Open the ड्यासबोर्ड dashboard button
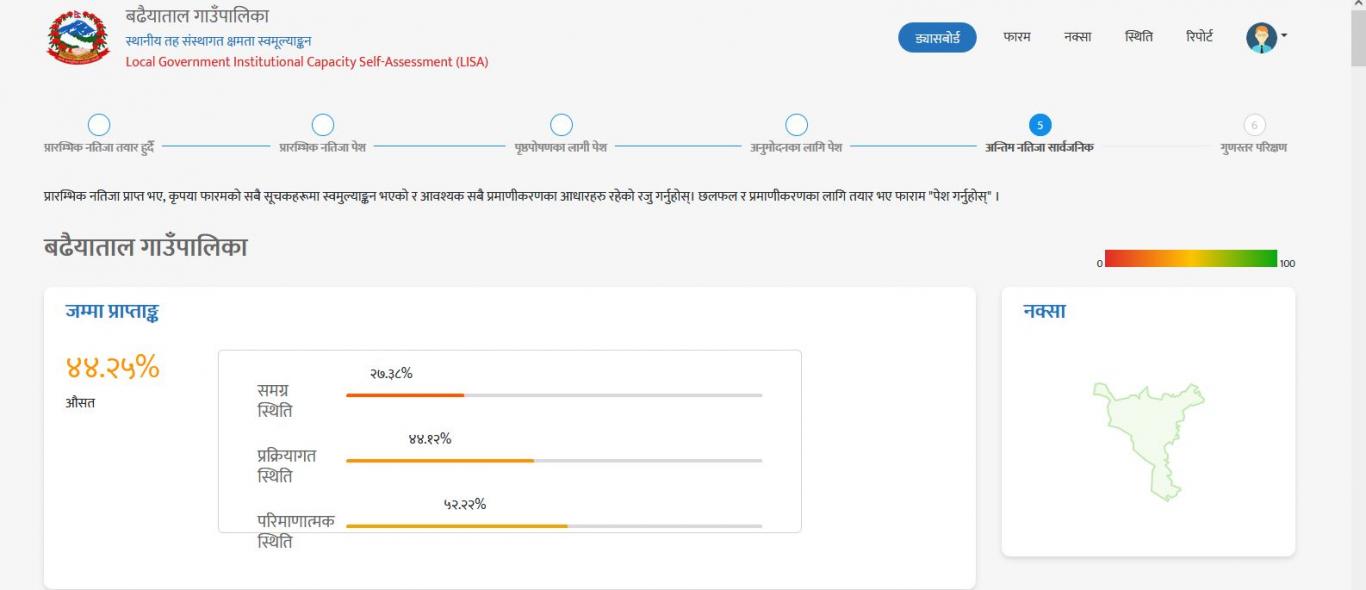Viewport: 1366px width, 590px height. coord(937,38)
